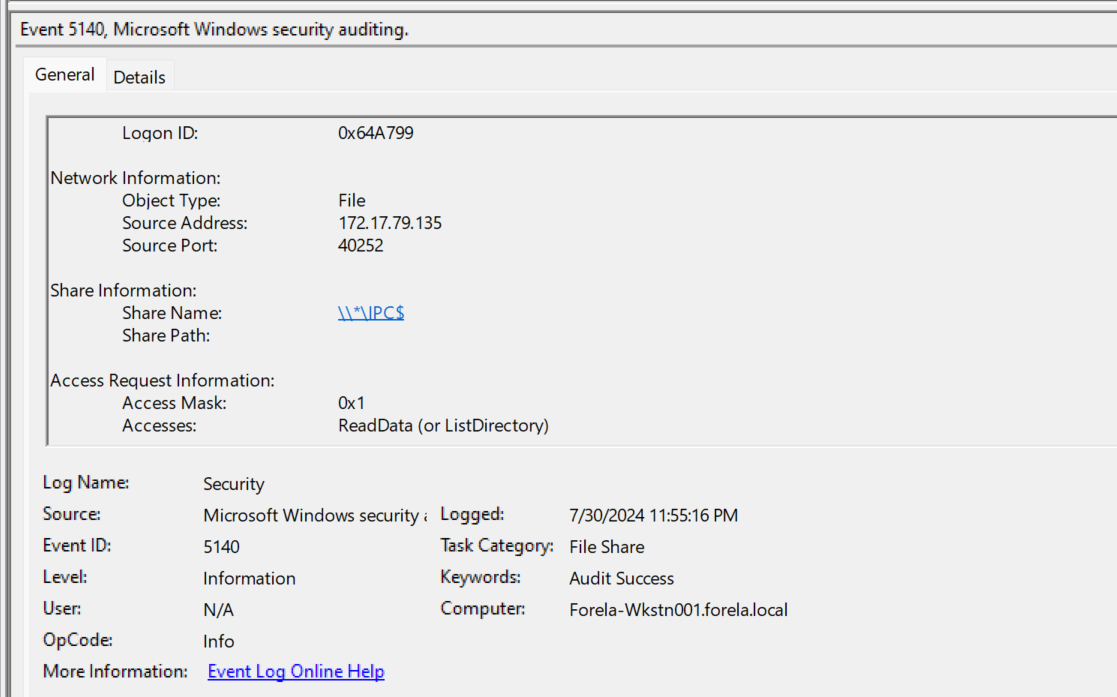Click the Logon ID value 0x64A799

(x=375, y=133)
